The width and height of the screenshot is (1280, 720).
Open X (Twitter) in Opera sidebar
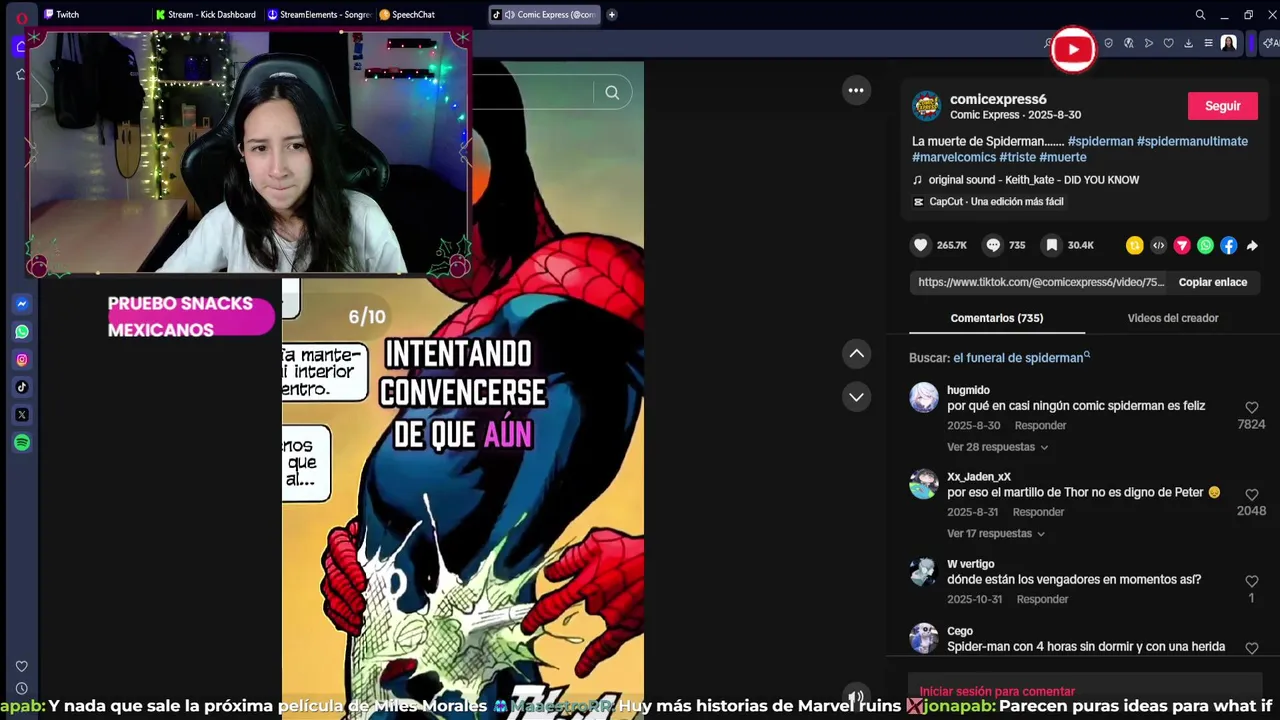tap(22, 415)
